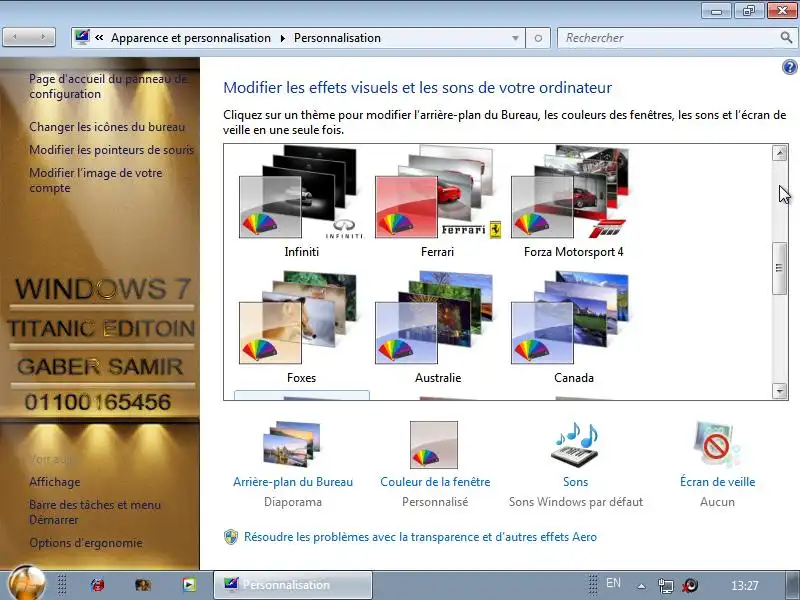Open the Sons link text
The width and height of the screenshot is (800, 600).
[x=576, y=482]
